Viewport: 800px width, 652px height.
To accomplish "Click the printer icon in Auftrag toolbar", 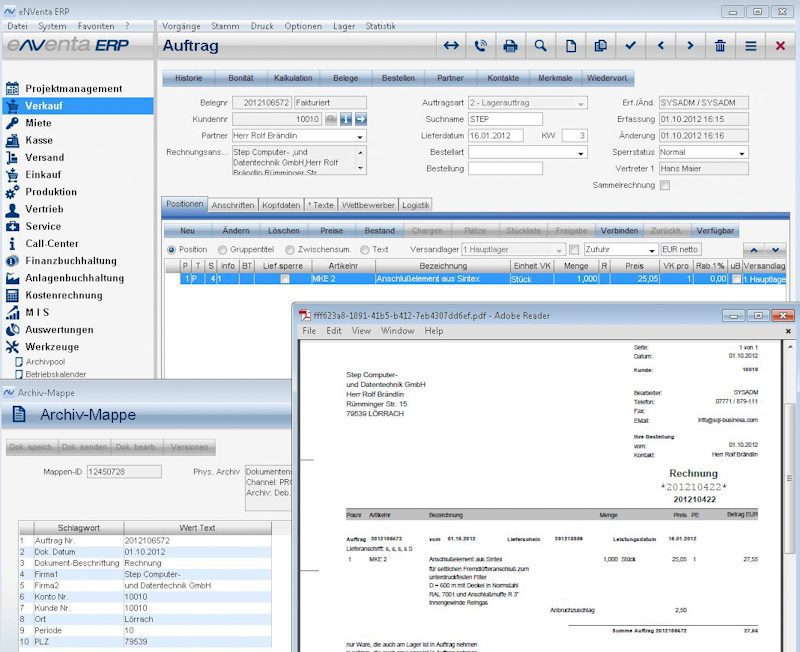I will click(510, 46).
